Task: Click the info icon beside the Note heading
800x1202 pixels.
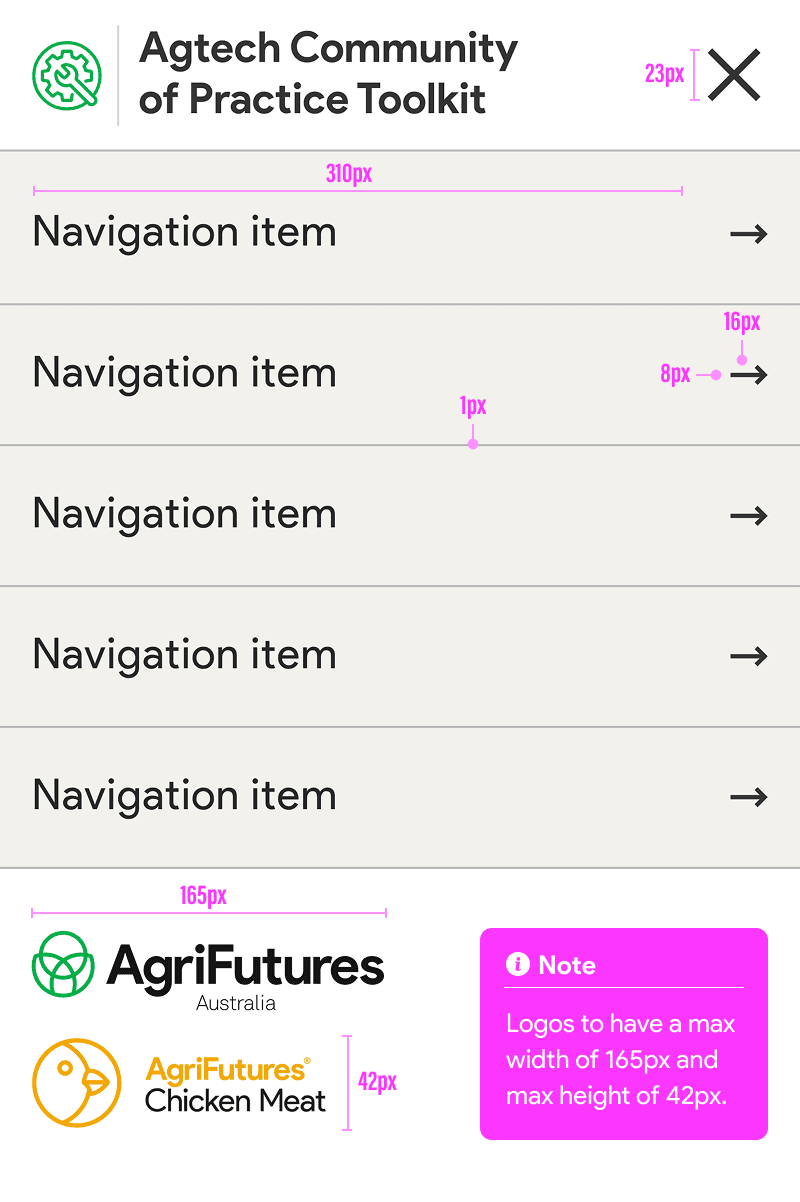Action: point(517,964)
